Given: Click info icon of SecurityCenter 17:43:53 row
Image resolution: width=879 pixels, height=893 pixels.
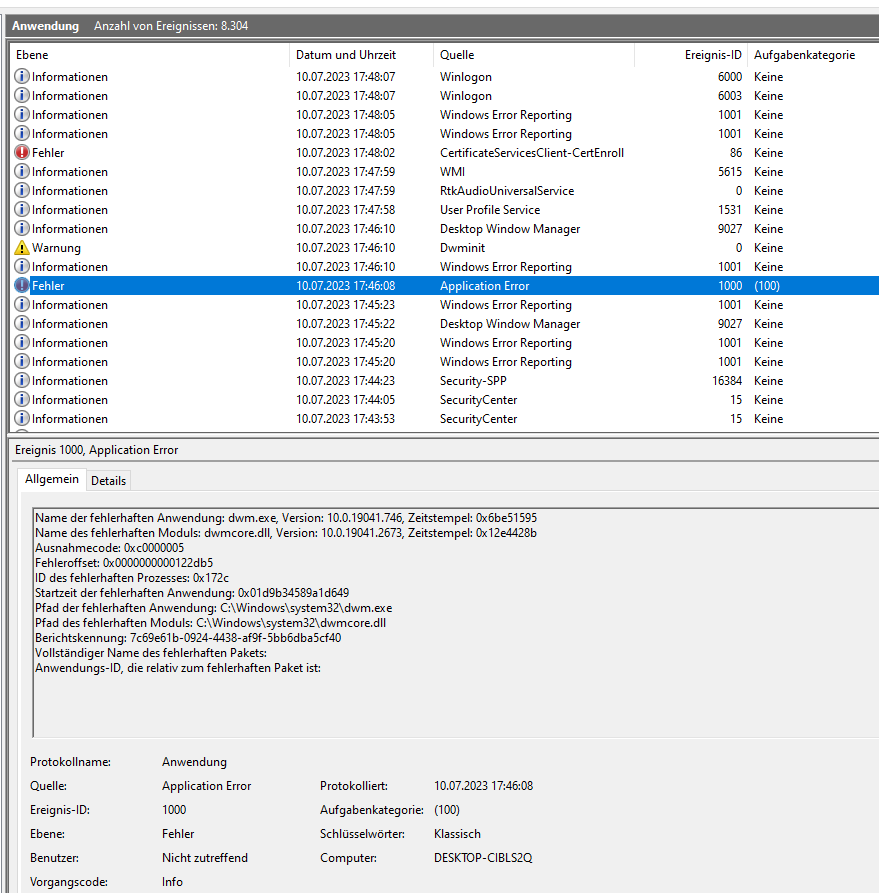Looking at the screenshot, I should tap(22, 418).
